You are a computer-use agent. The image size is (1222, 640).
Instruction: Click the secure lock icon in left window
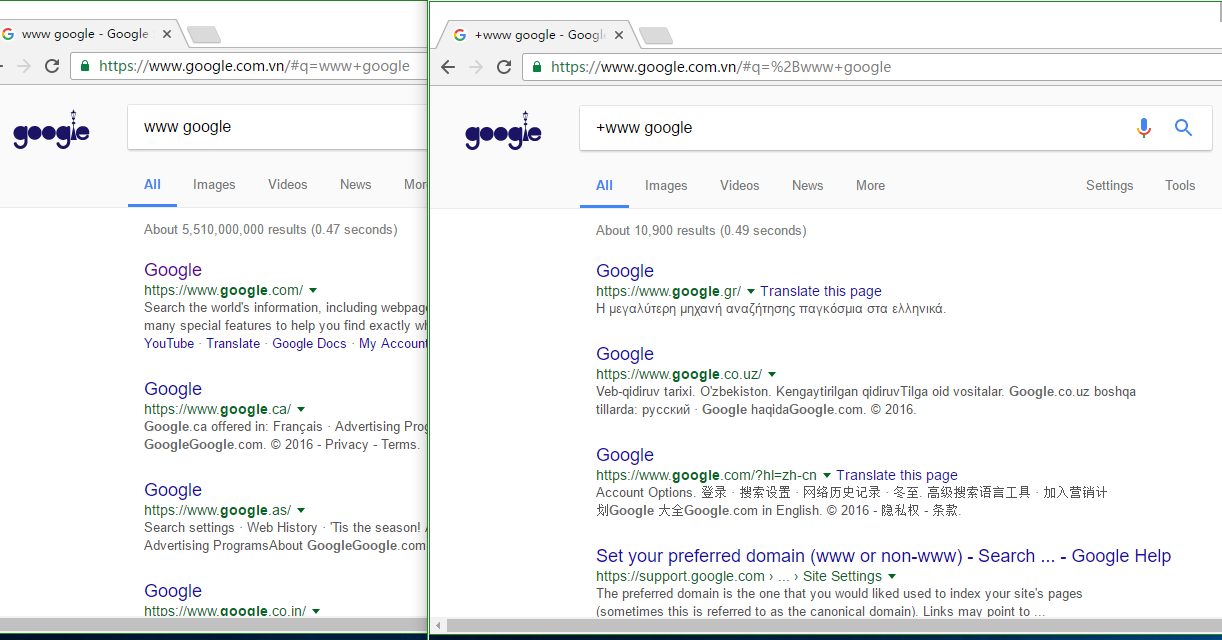[x=86, y=66]
